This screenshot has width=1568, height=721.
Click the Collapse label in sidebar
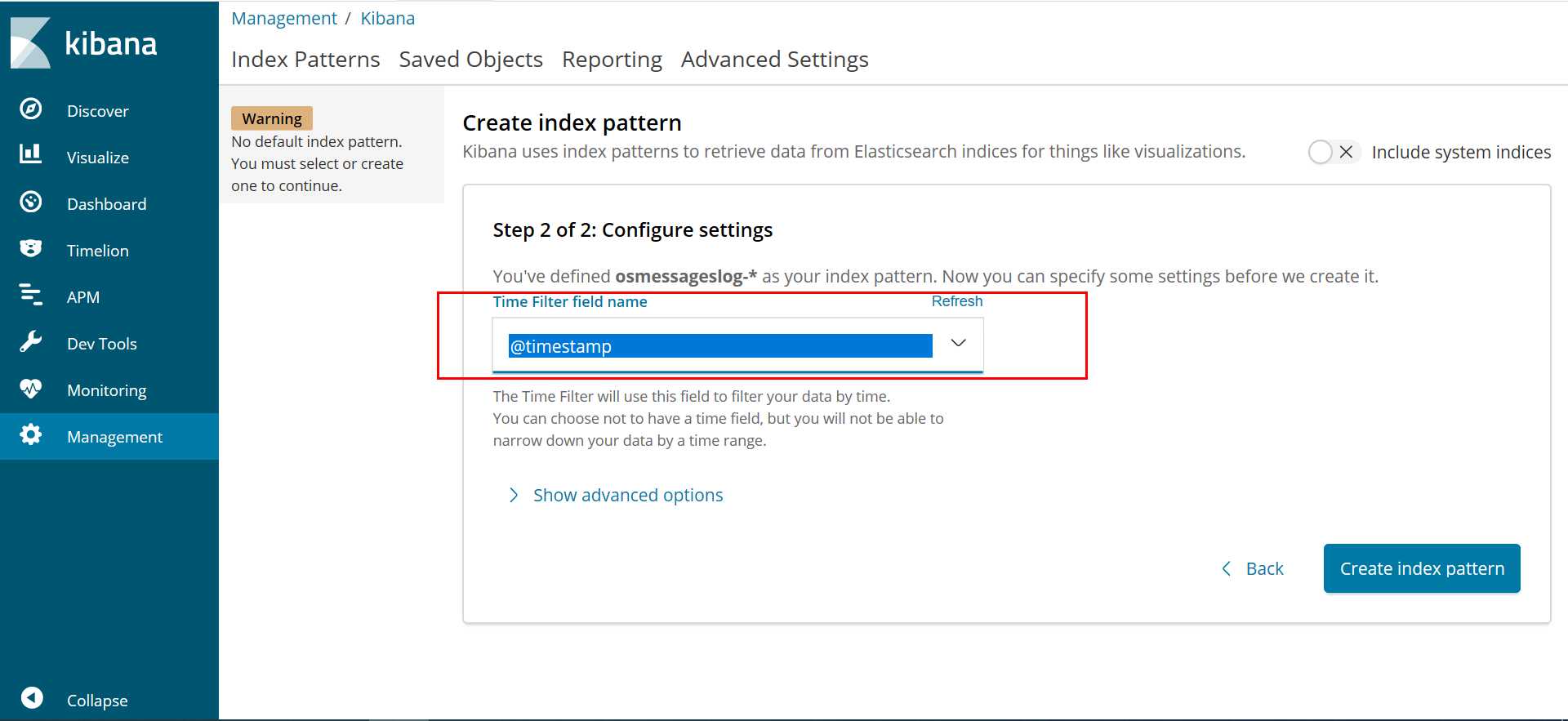97,701
